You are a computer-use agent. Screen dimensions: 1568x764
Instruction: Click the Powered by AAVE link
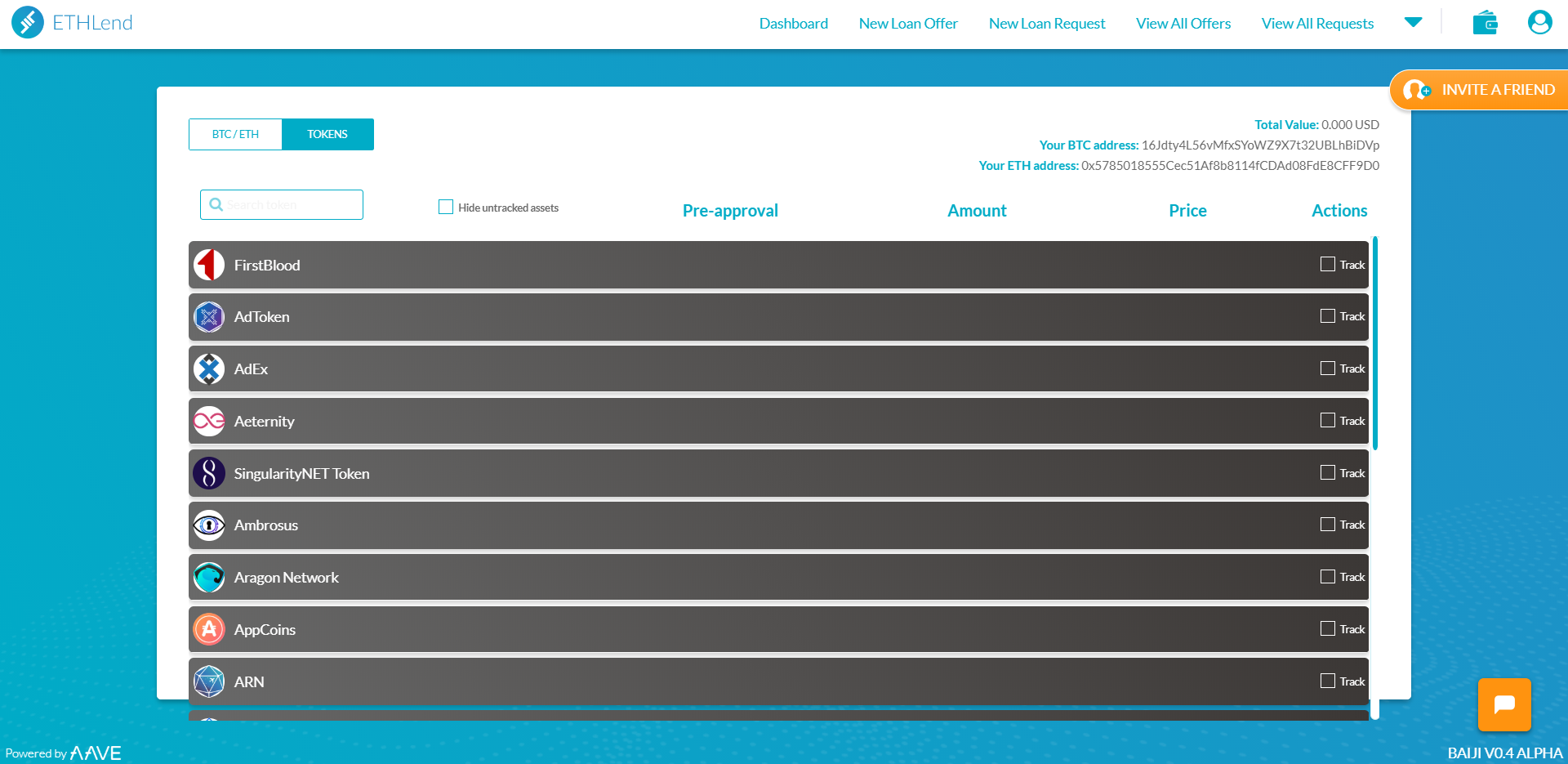click(64, 752)
